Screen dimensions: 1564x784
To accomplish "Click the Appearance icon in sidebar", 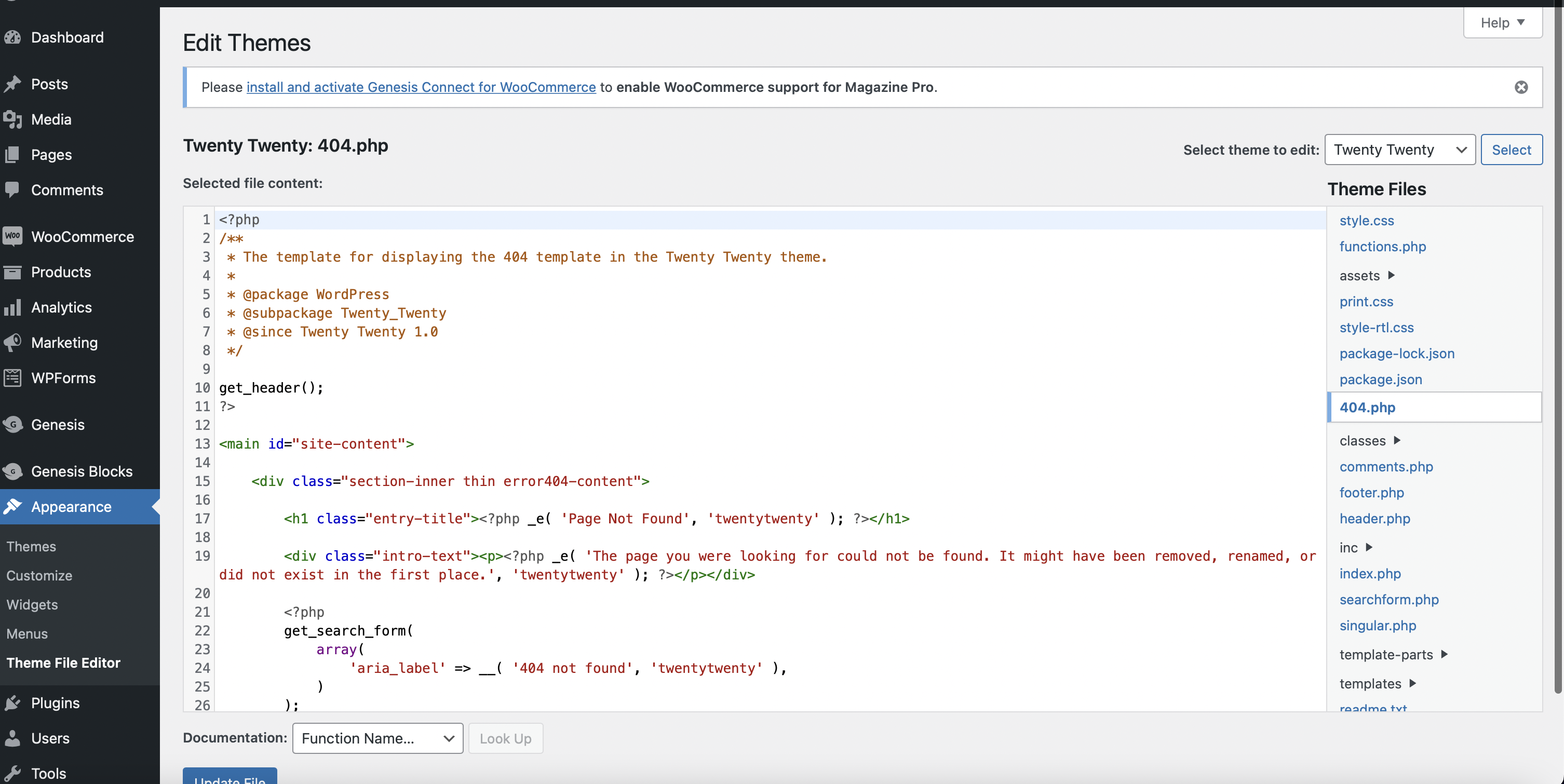I will [x=14, y=506].
